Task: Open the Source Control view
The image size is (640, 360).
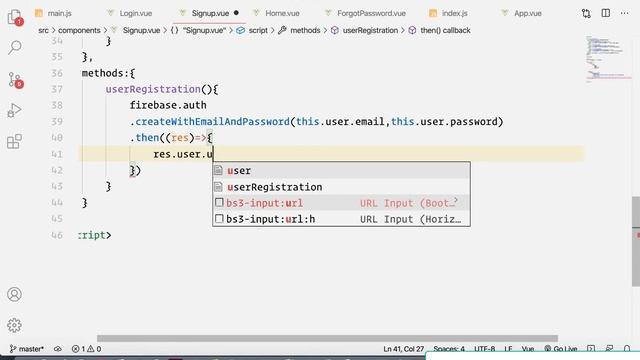Action: 15,80
